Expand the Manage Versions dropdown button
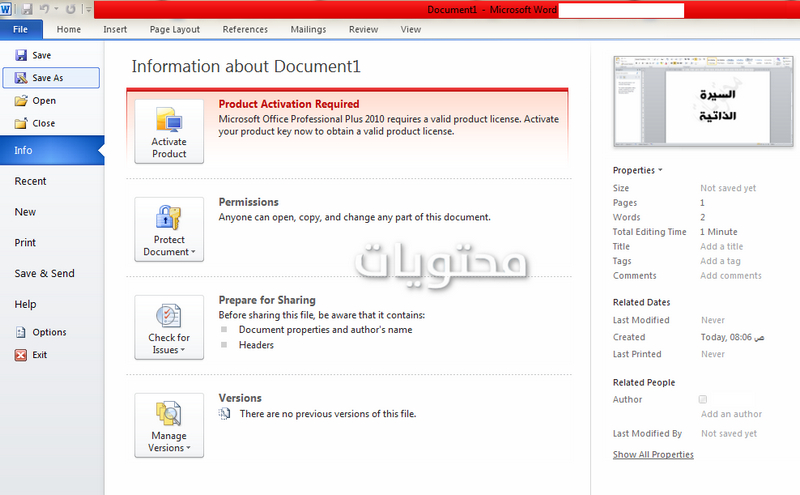The height and width of the screenshot is (495, 800). click(169, 425)
